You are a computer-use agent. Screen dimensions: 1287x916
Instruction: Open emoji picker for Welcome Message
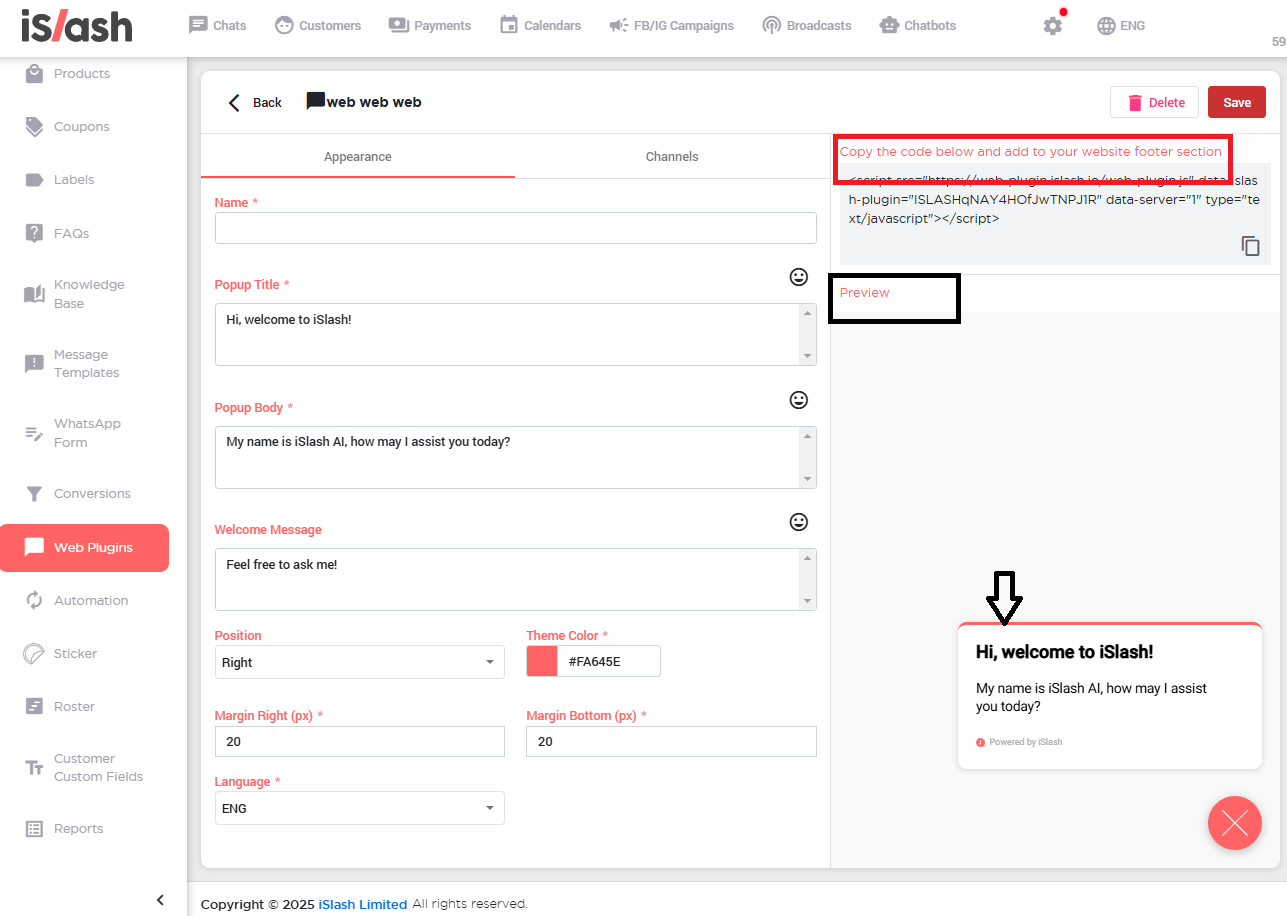pos(798,522)
